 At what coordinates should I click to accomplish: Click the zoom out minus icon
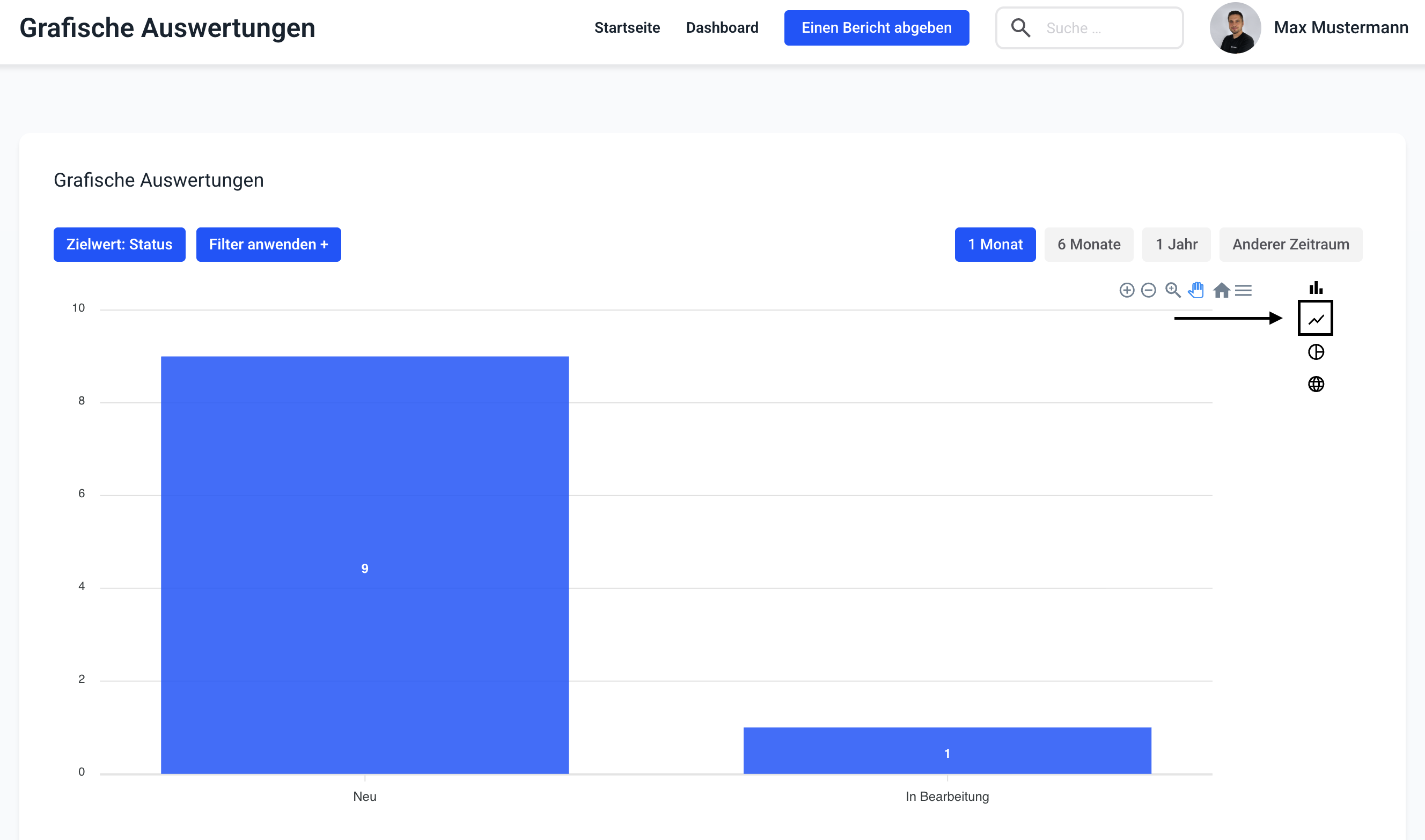tap(1148, 290)
